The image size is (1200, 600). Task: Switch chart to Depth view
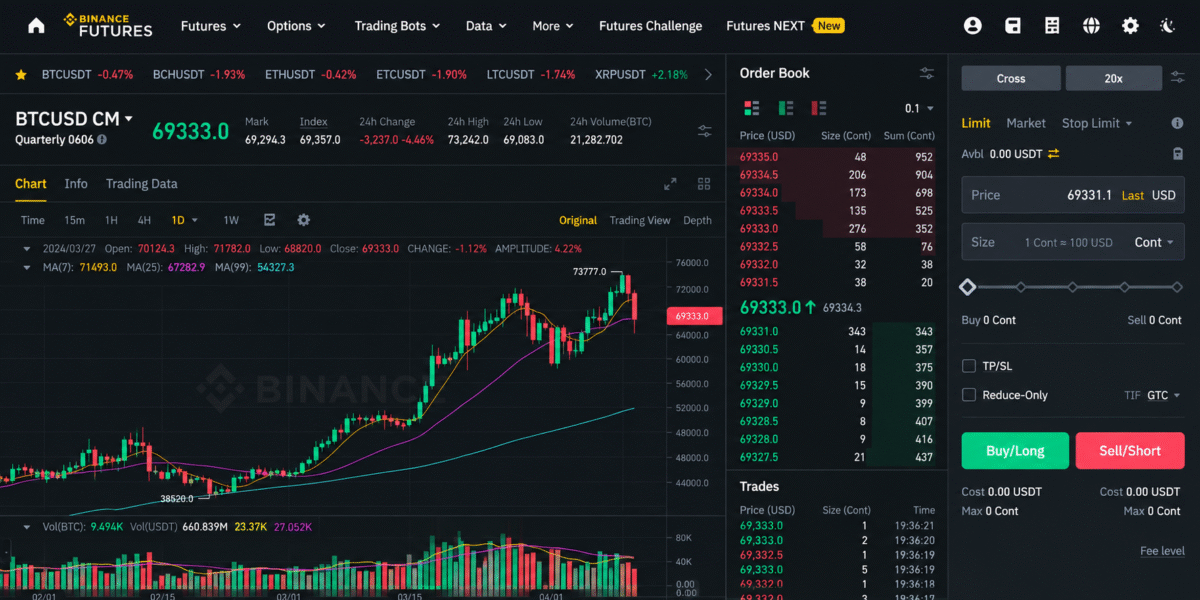point(698,220)
